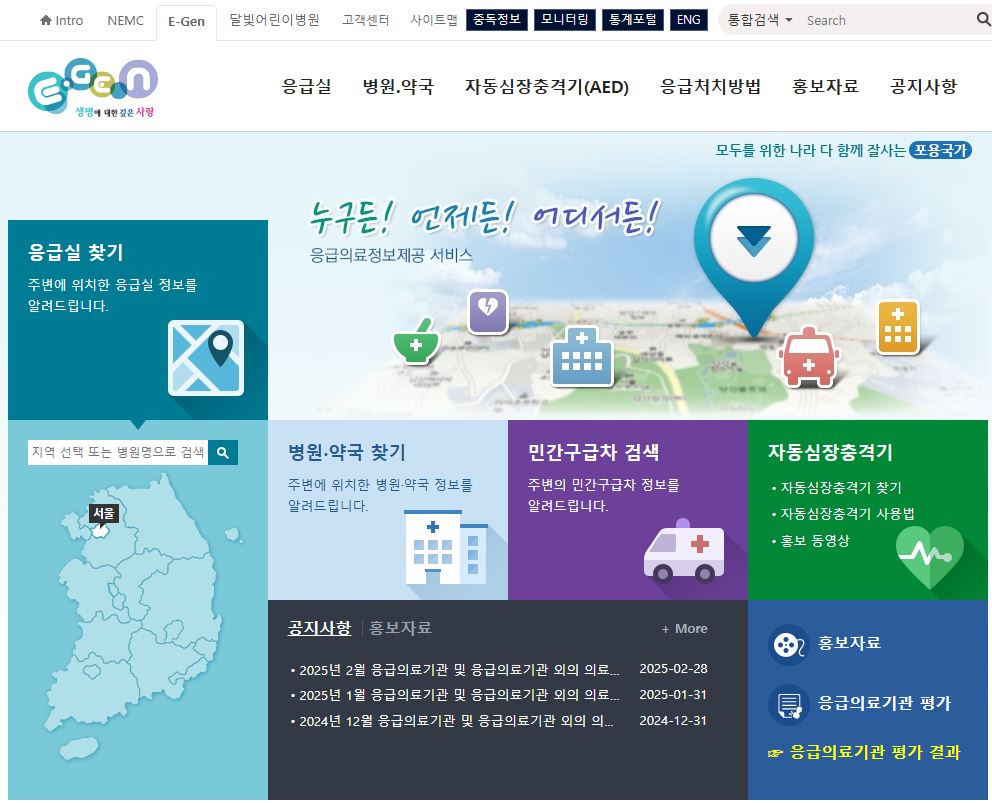Click the purple heart AED icon in banner
992x803 pixels.
point(488,311)
